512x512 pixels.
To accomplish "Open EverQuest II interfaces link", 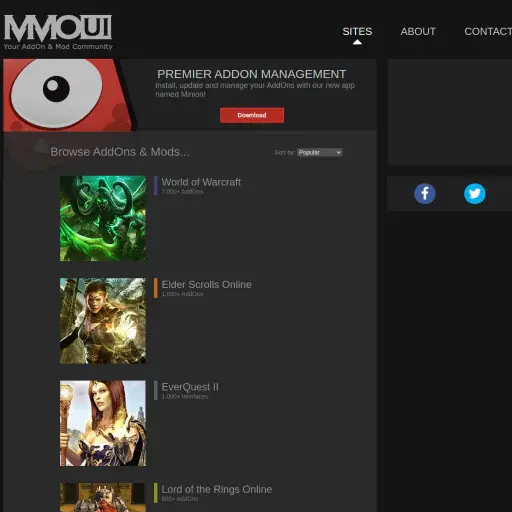I will click(x=190, y=387).
